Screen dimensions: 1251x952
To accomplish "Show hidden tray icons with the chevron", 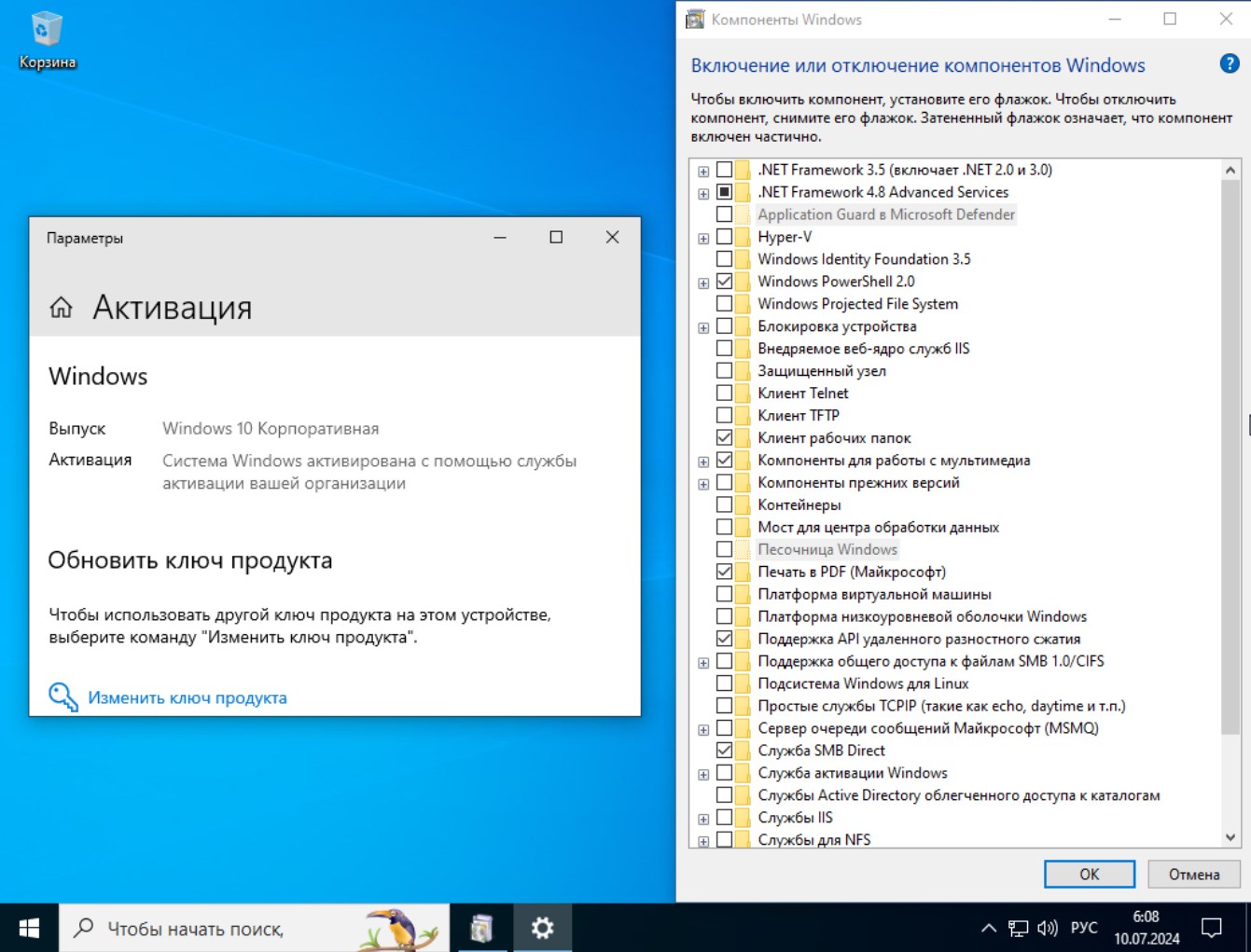I will click(989, 928).
